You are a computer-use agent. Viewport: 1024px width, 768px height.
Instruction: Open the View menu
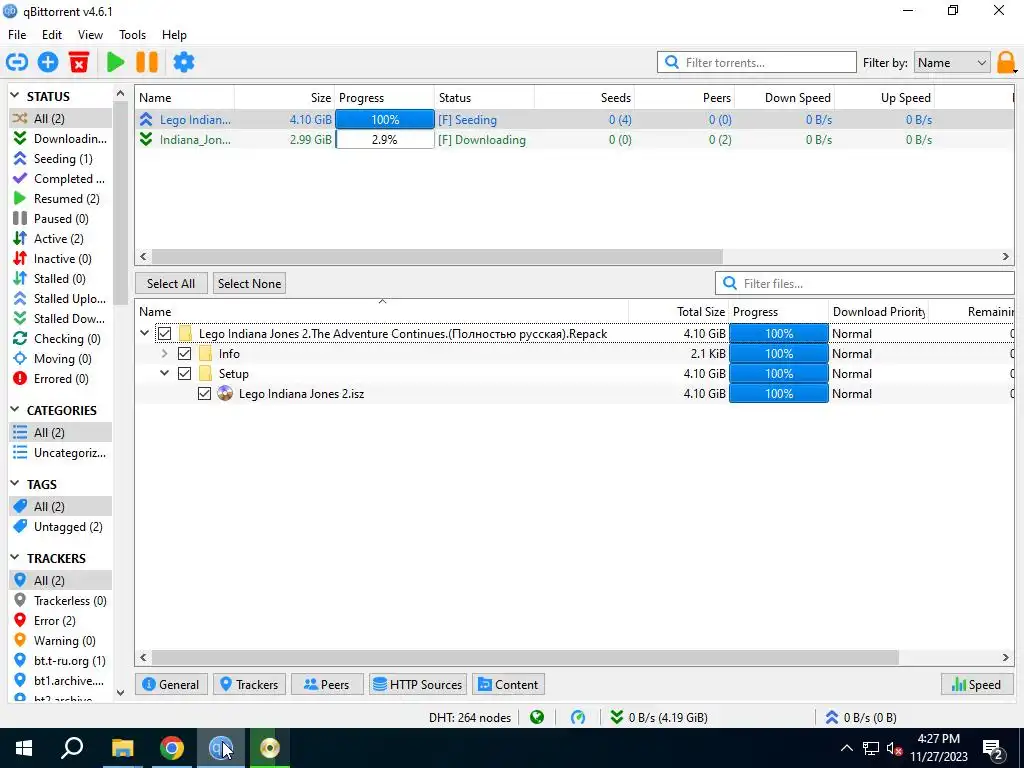pyautogui.click(x=90, y=35)
